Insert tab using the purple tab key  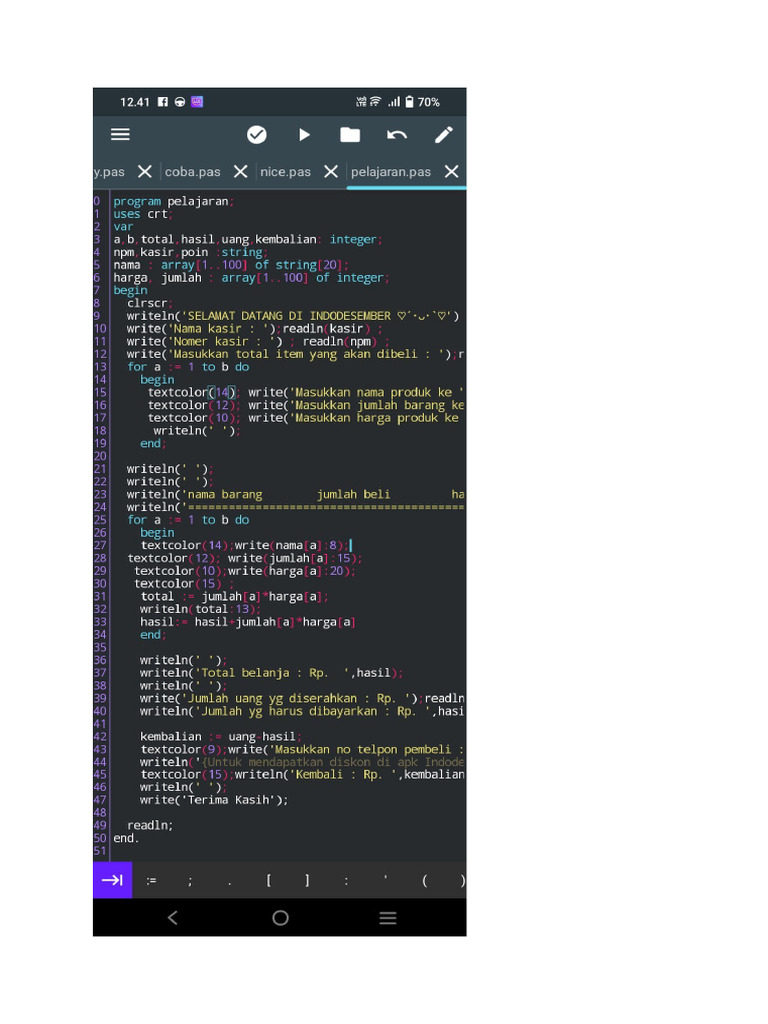[112, 880]
